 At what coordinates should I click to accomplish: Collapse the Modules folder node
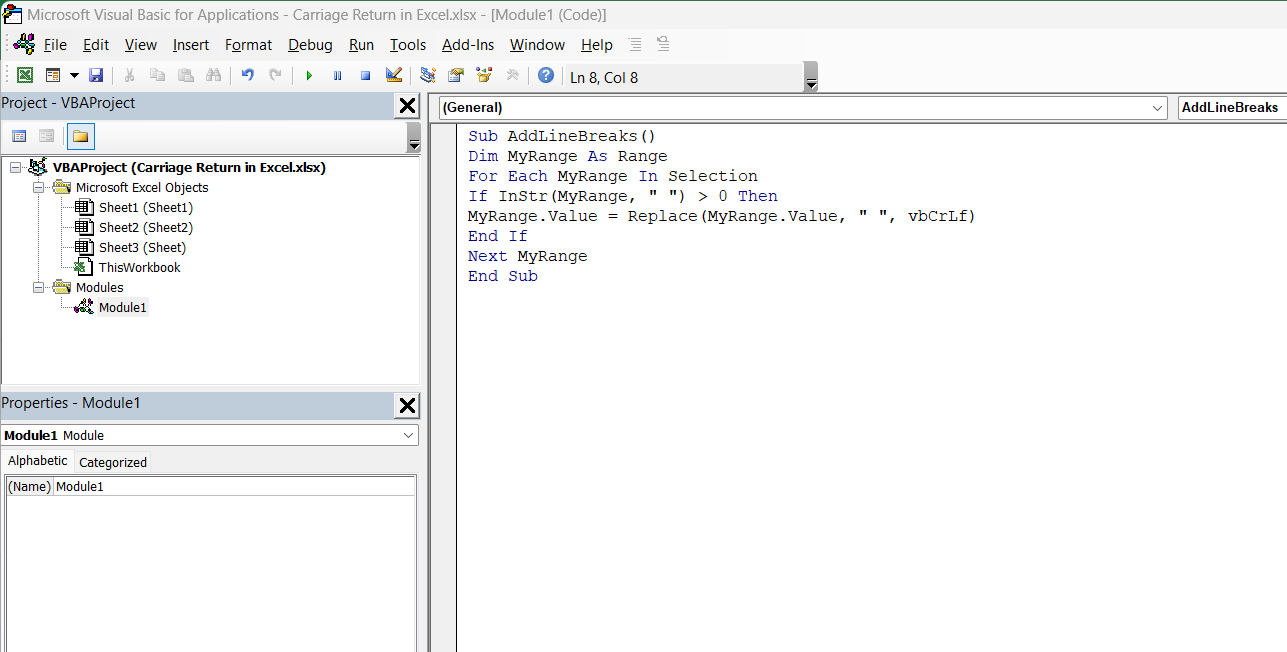[x=39, y=288]
